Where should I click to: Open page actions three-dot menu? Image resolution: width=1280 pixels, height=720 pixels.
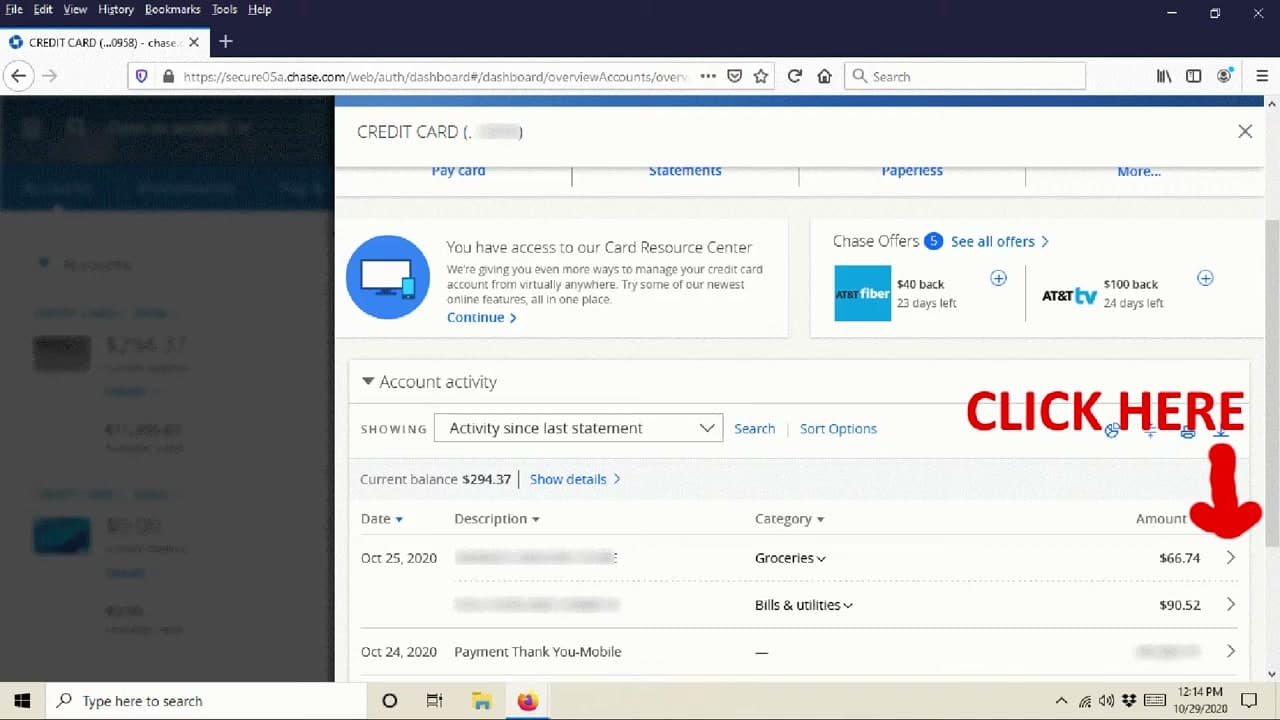[x=708, y=76]
